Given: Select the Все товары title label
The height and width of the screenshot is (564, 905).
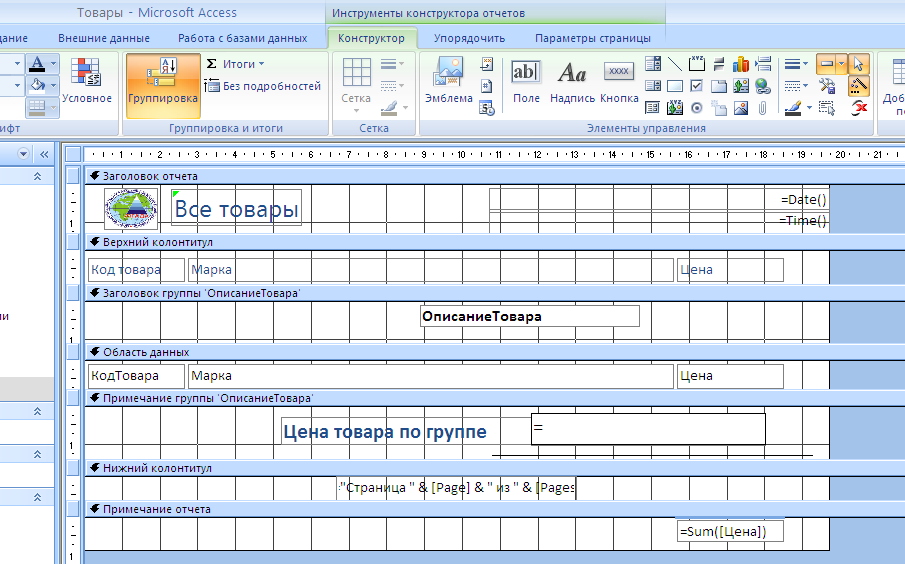Looking at the screenshot, I should tap(237, 208).
